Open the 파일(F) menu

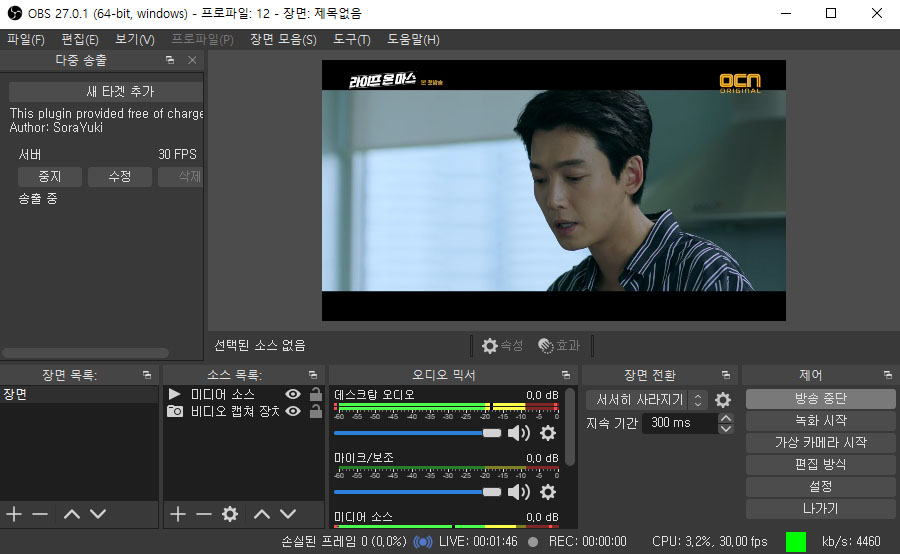[x=26, y=40]
